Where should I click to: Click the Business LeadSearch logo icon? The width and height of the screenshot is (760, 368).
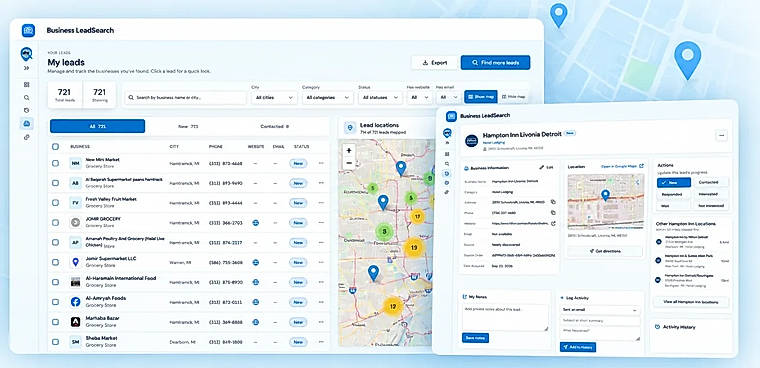[28, 30]
